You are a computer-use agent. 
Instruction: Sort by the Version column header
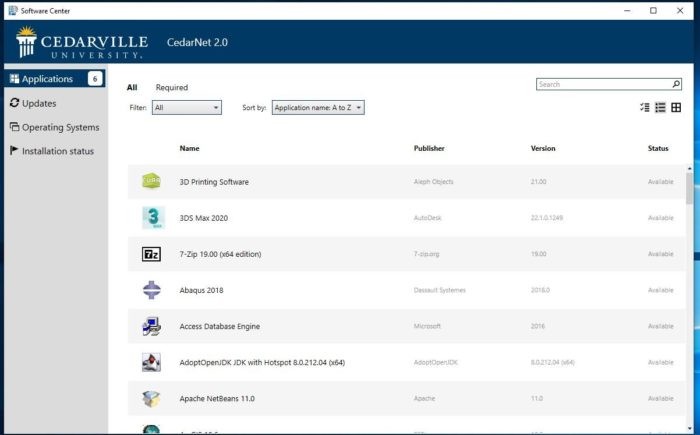[x=543, y=148]
